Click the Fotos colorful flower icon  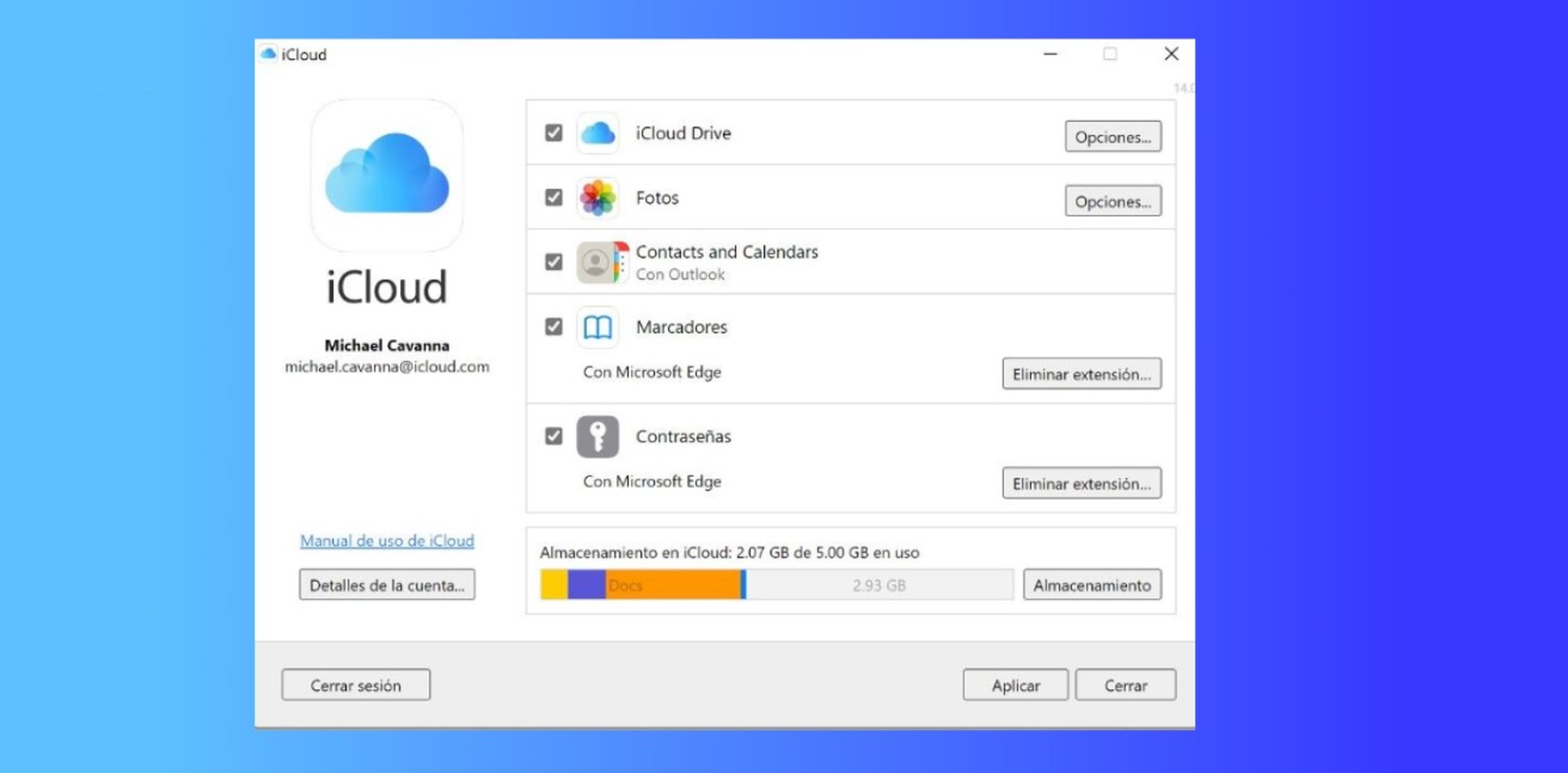[597, 198]
